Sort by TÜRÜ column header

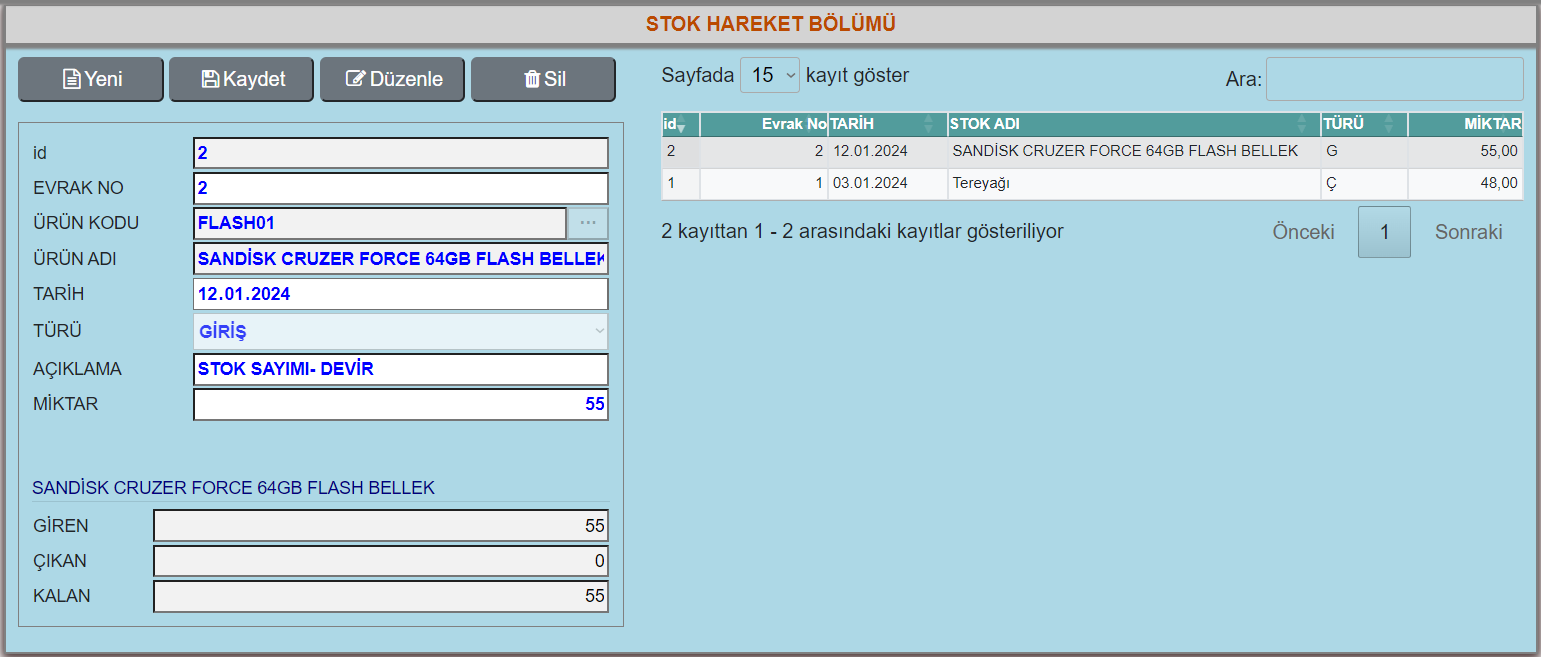[x=1363, y=124]
